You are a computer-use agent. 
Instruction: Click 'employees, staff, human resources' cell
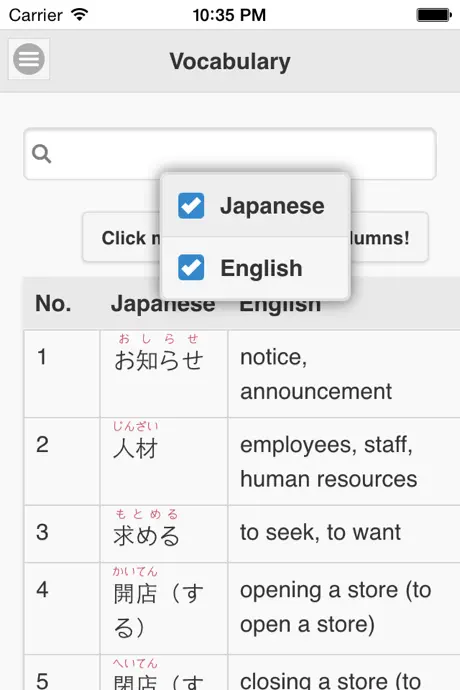click(344, 461)
